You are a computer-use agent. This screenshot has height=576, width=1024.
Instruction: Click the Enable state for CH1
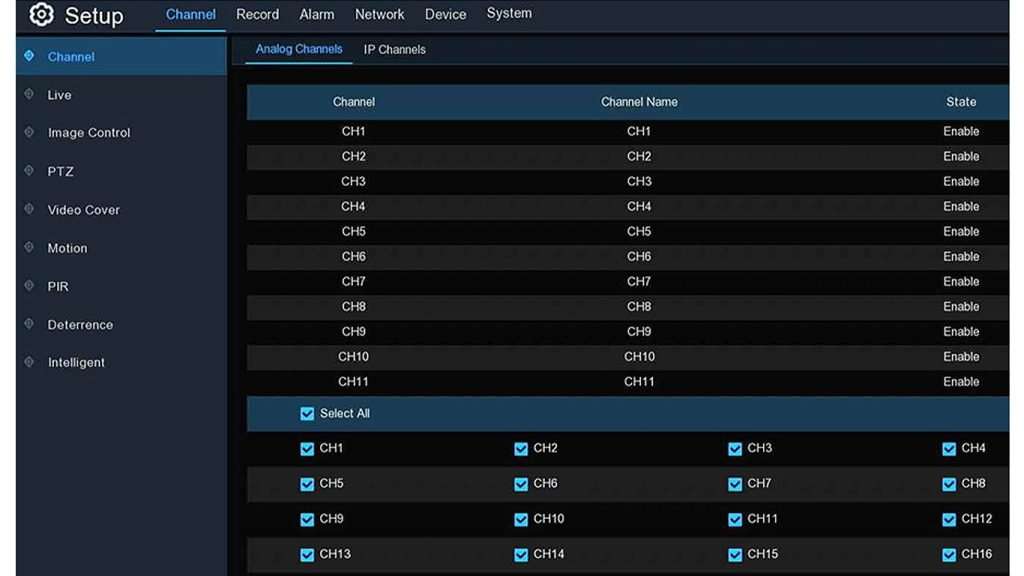[x=961, y=131]
